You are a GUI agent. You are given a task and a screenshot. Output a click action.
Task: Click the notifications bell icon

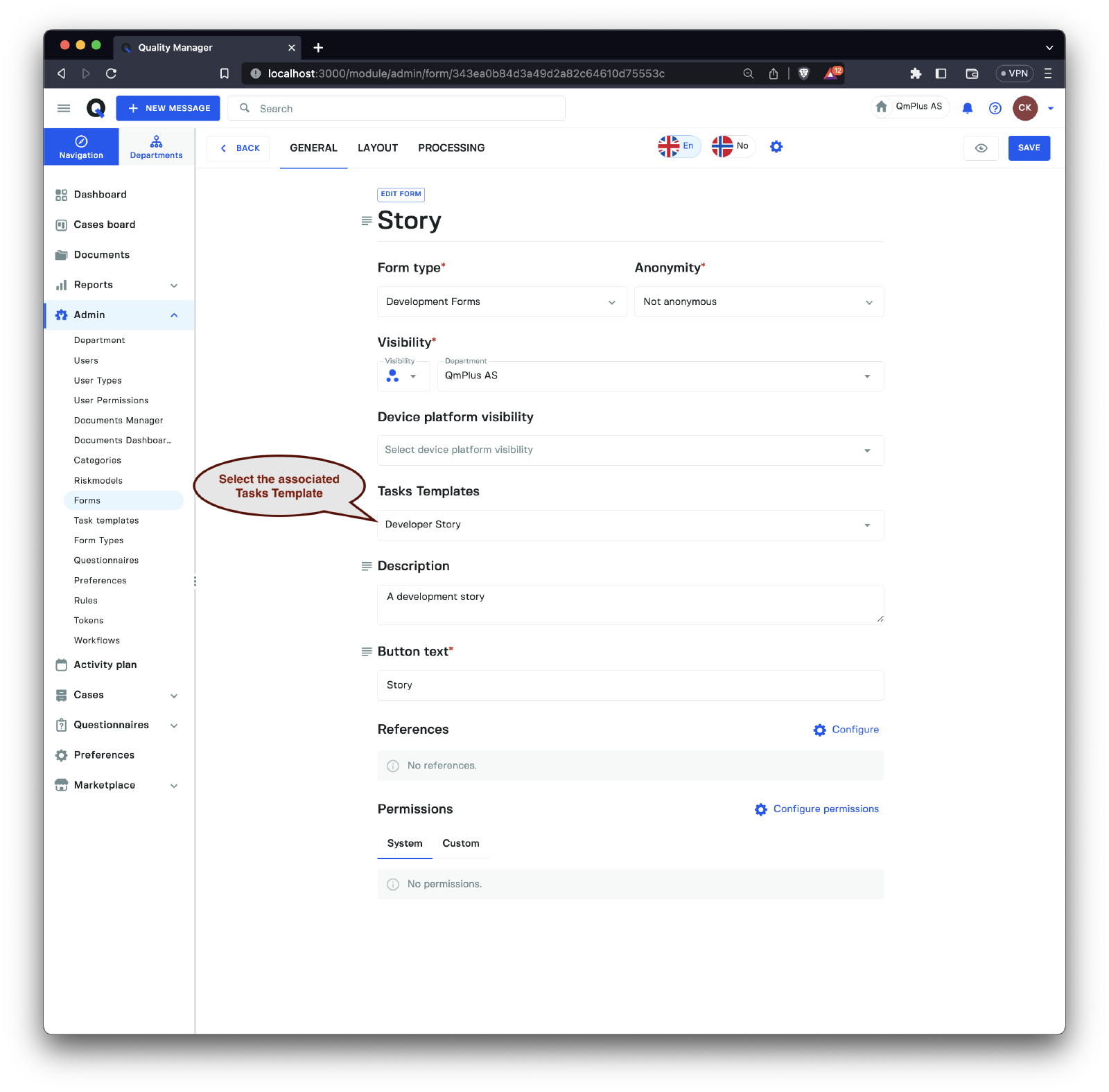[x=968, y=108]
